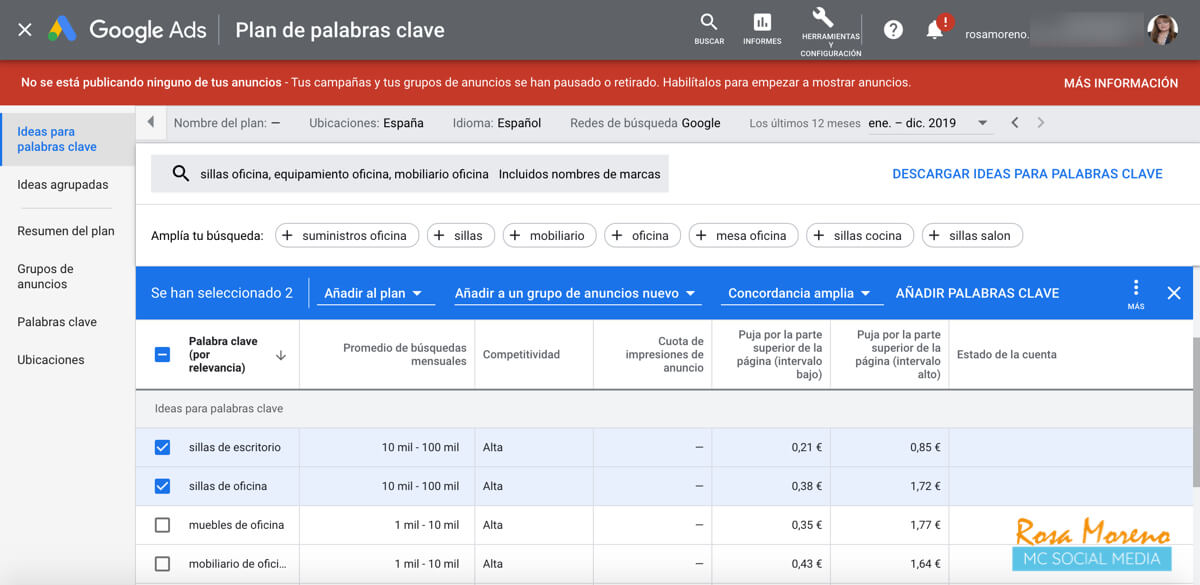Open the notifications bell icon

(933, 28)
